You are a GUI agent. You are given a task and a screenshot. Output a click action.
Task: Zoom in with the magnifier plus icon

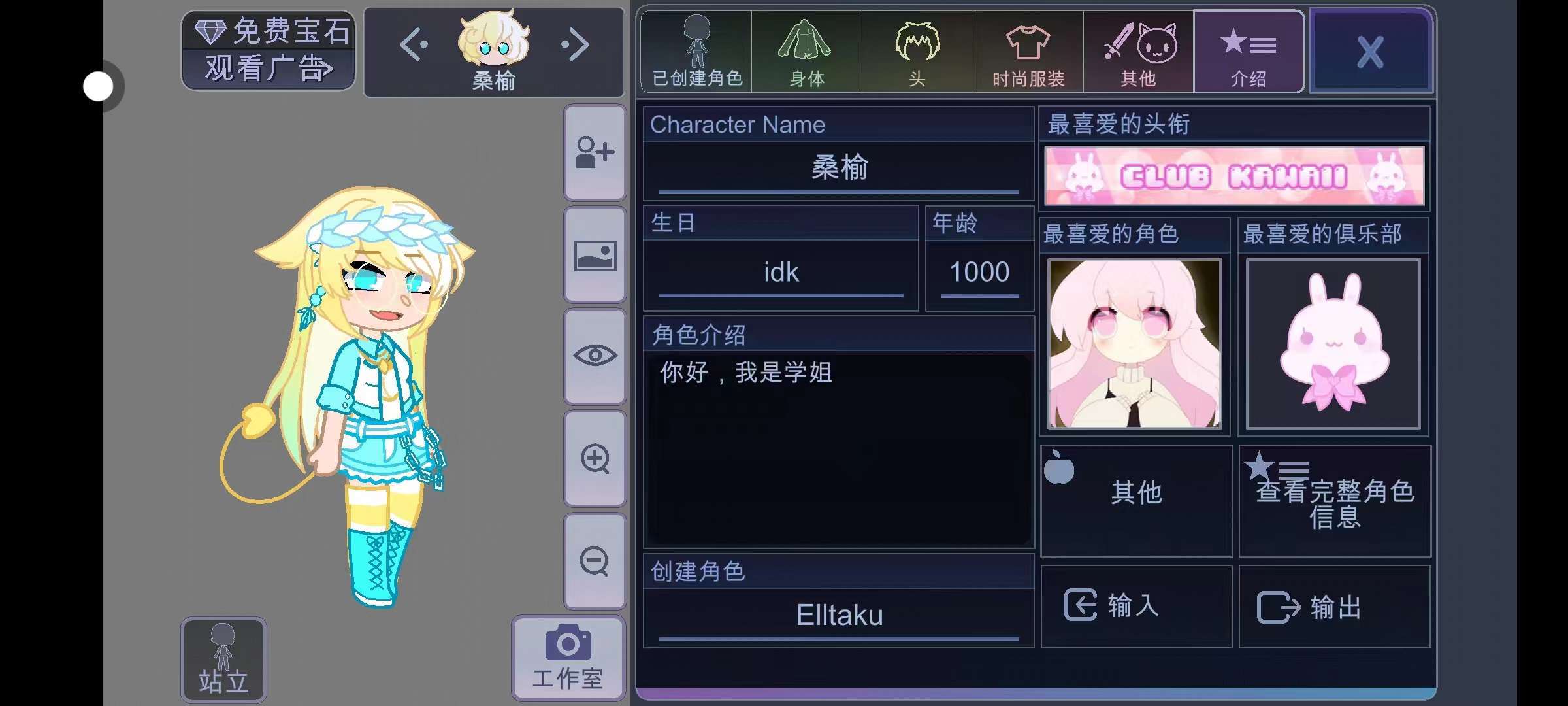coord(595,458)
